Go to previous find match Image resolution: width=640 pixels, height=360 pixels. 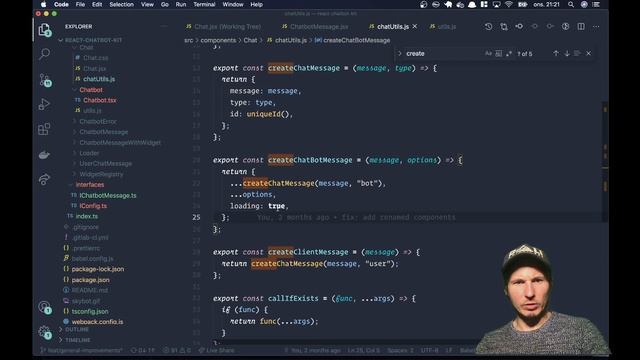556,53
